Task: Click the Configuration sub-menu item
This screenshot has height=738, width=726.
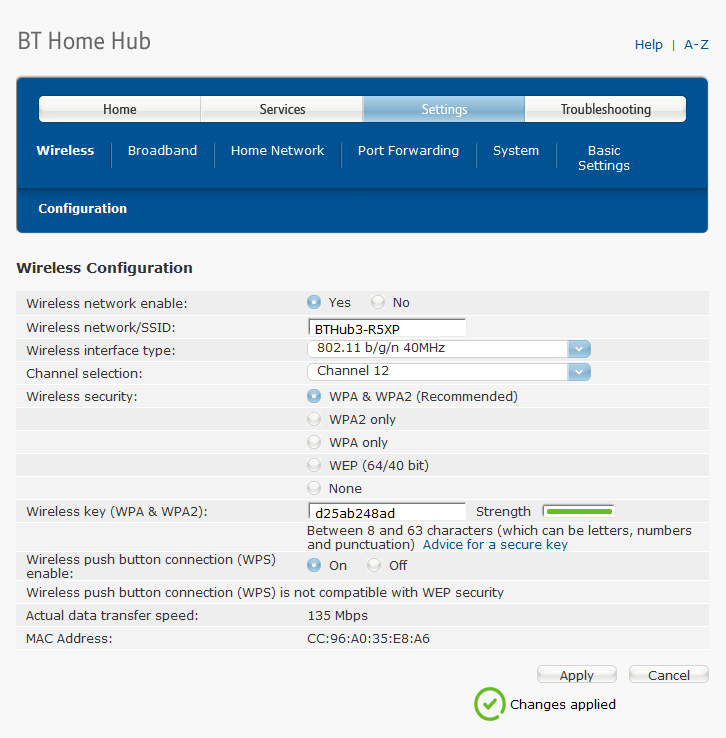Action: [82, 209]
